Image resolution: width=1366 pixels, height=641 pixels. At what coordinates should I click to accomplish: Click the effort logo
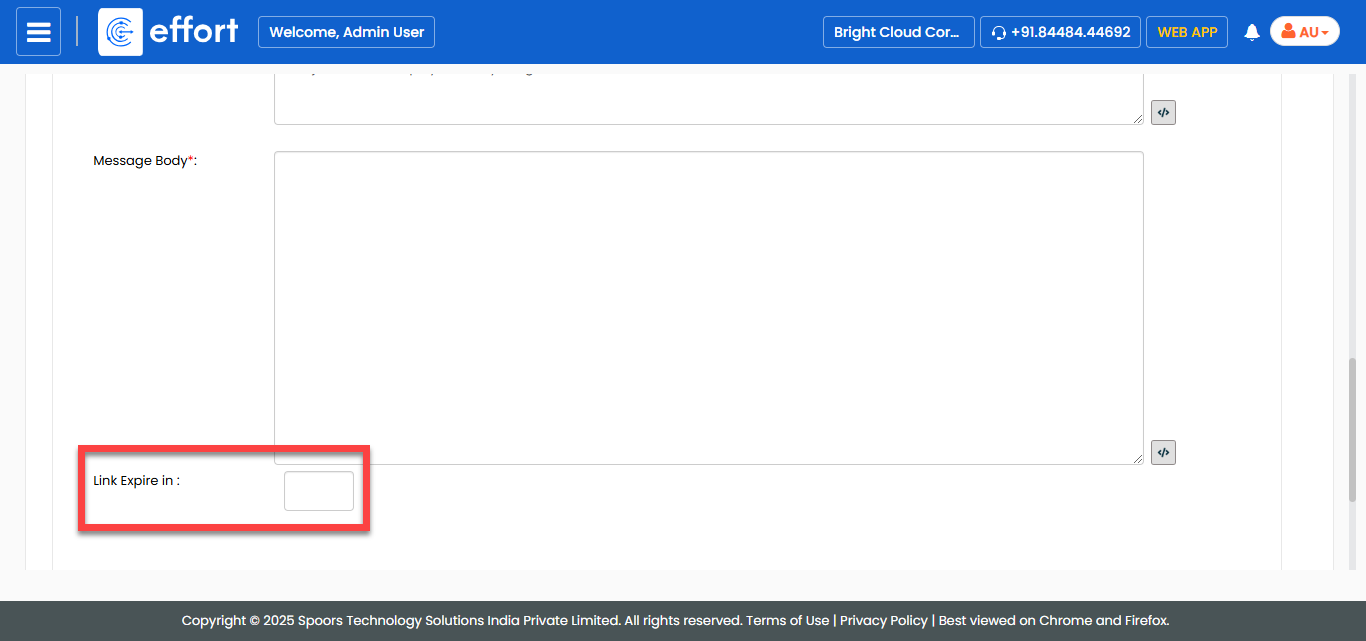click(x=169, y=32)
